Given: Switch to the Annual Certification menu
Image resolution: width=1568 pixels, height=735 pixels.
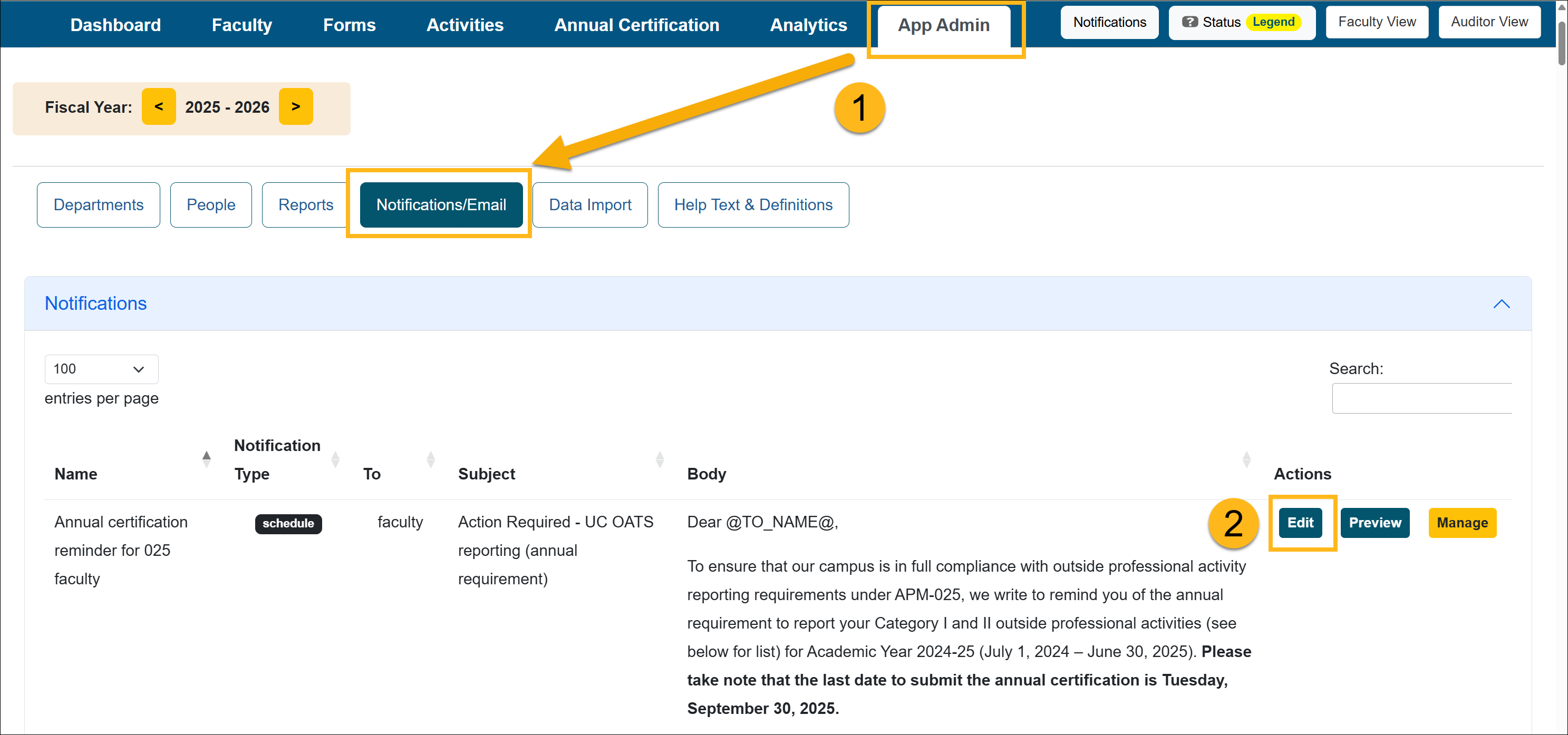Looking at the screenshot, I should pos(636,25).
